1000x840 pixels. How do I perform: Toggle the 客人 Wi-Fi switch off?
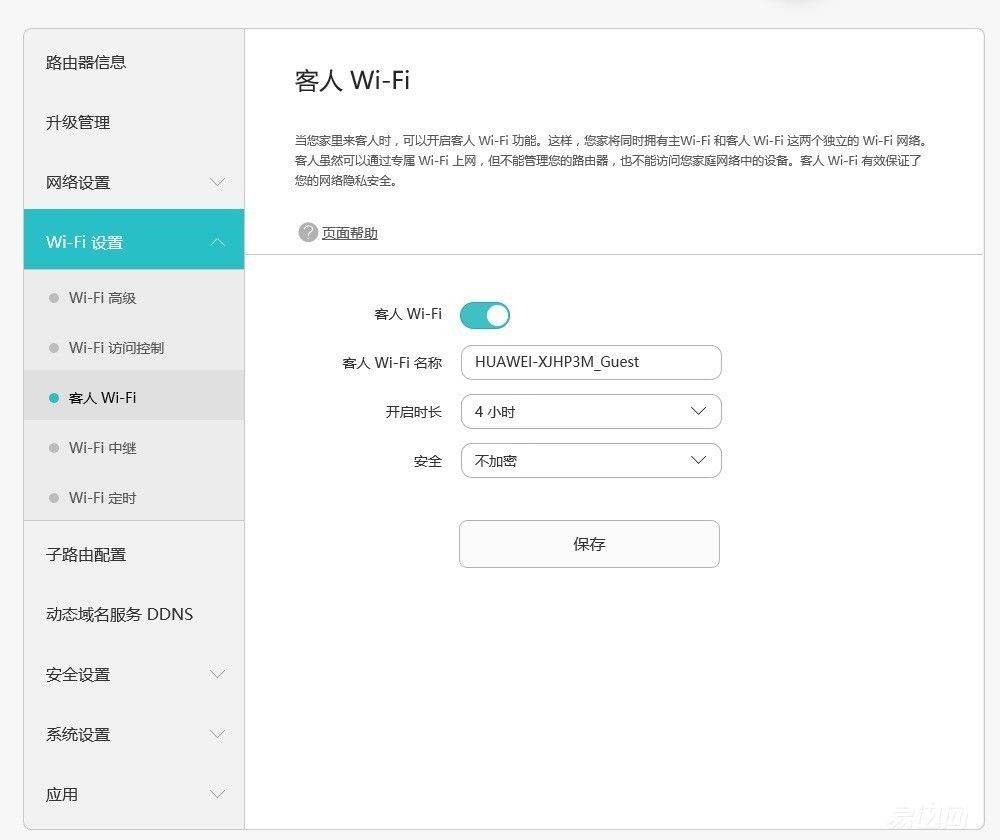point(485,315)
